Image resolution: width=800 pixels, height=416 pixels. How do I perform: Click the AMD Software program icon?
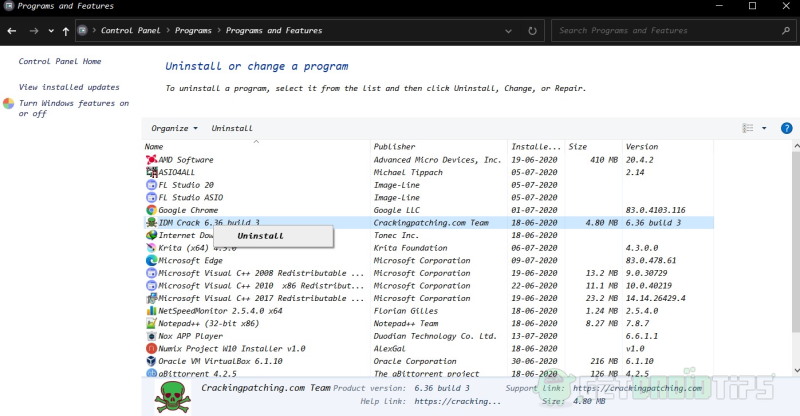(151, 160)
